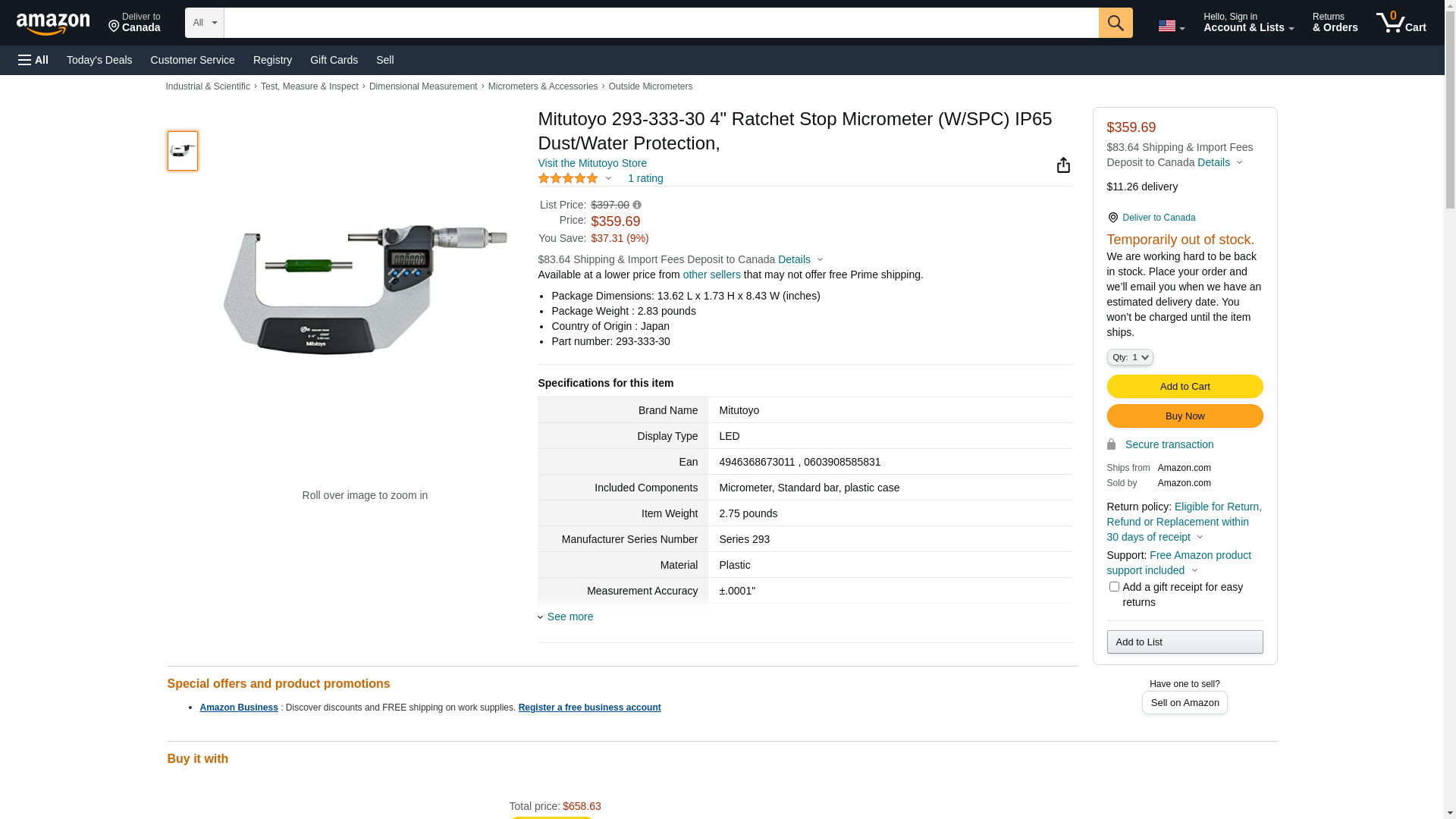Click the Amazon logo
The width and height of the screenshot is (1456, 819).
tap(53, 24)
